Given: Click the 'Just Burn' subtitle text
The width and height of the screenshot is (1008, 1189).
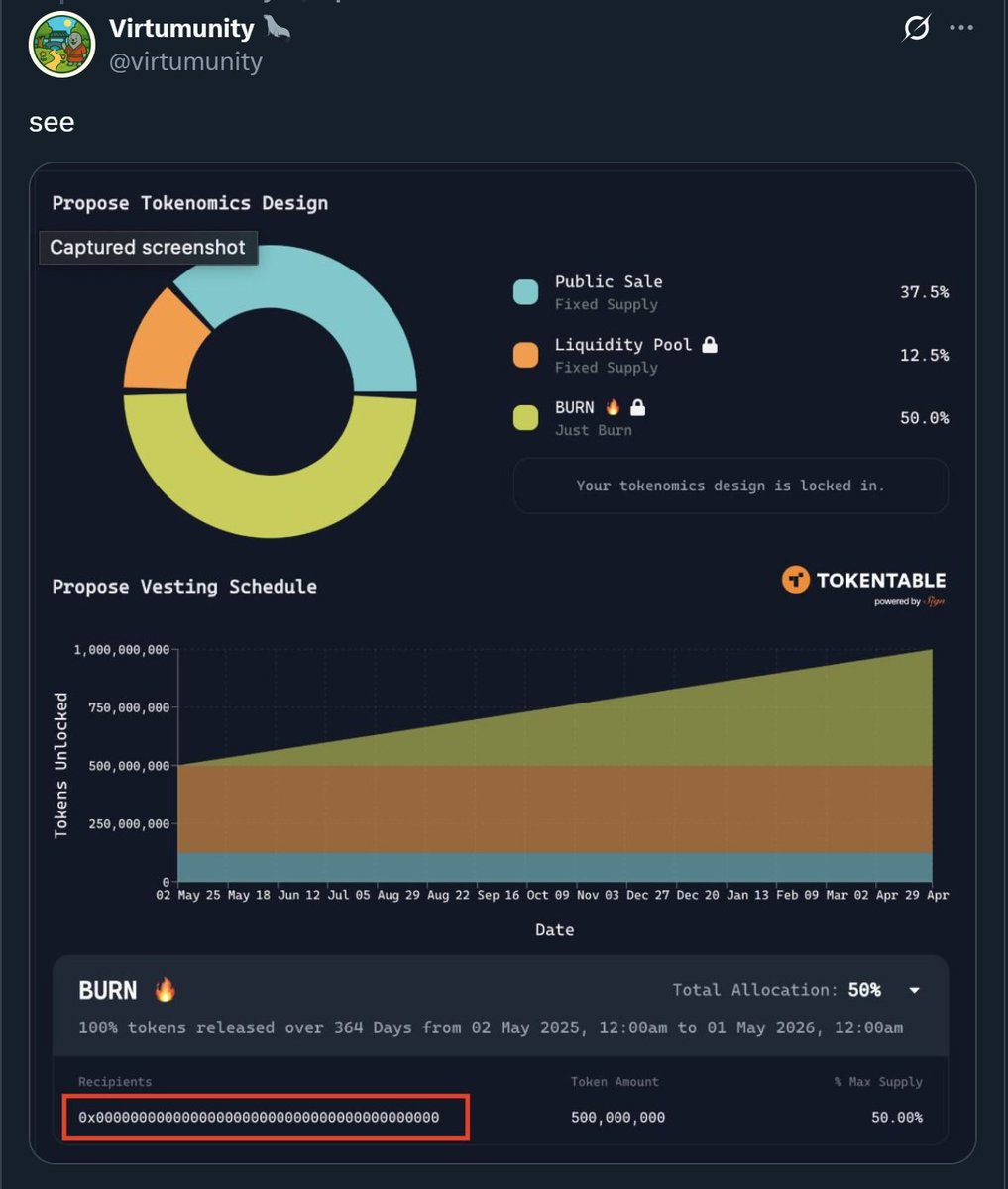Looking at the screenshot, I should point(593,430).
